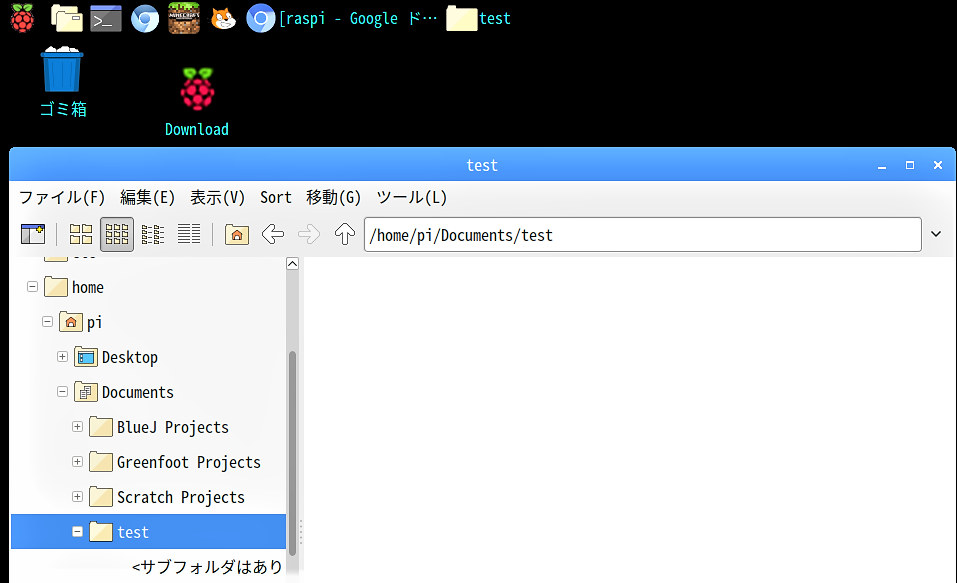Launch the file manager from the taskbar
The image size is (957, 583).
click(67, 18)
